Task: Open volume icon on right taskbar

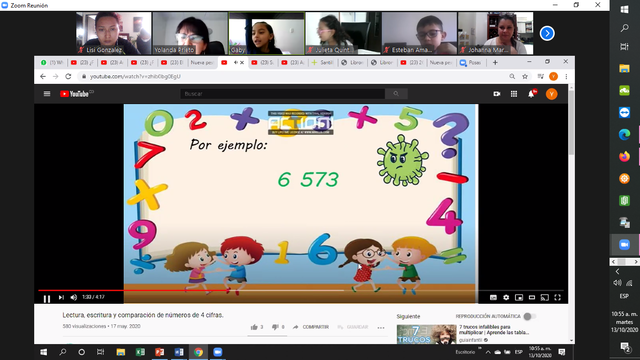Action: [x=617, y=282]
